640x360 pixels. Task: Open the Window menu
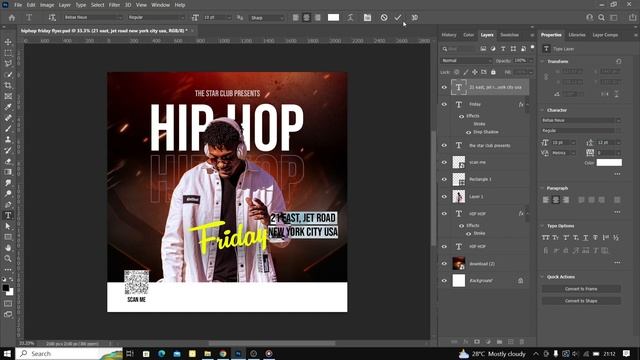[160, 5]
